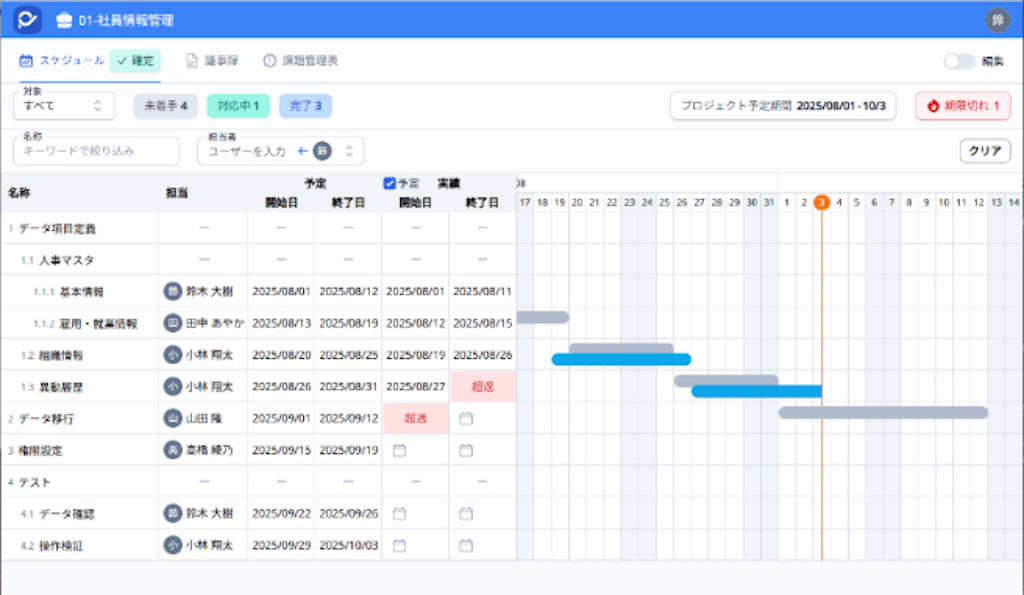Click calendar icon for データ確認 actual start date
The width and height of the screenshot is (1024, 595).
(x=399, y=514)
